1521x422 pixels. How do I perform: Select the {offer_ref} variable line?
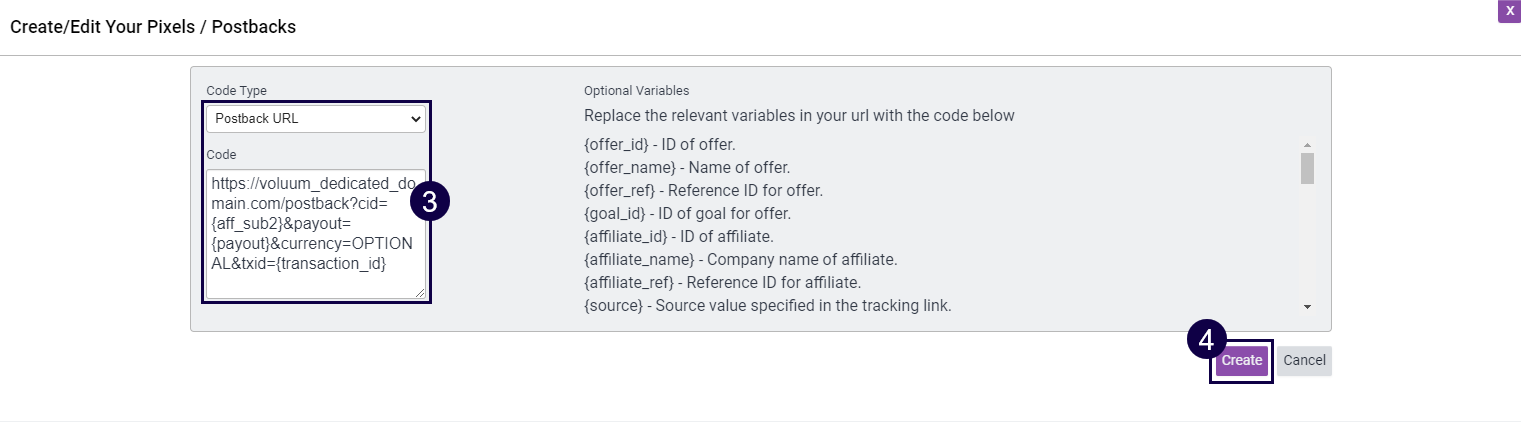click(703, 190)
